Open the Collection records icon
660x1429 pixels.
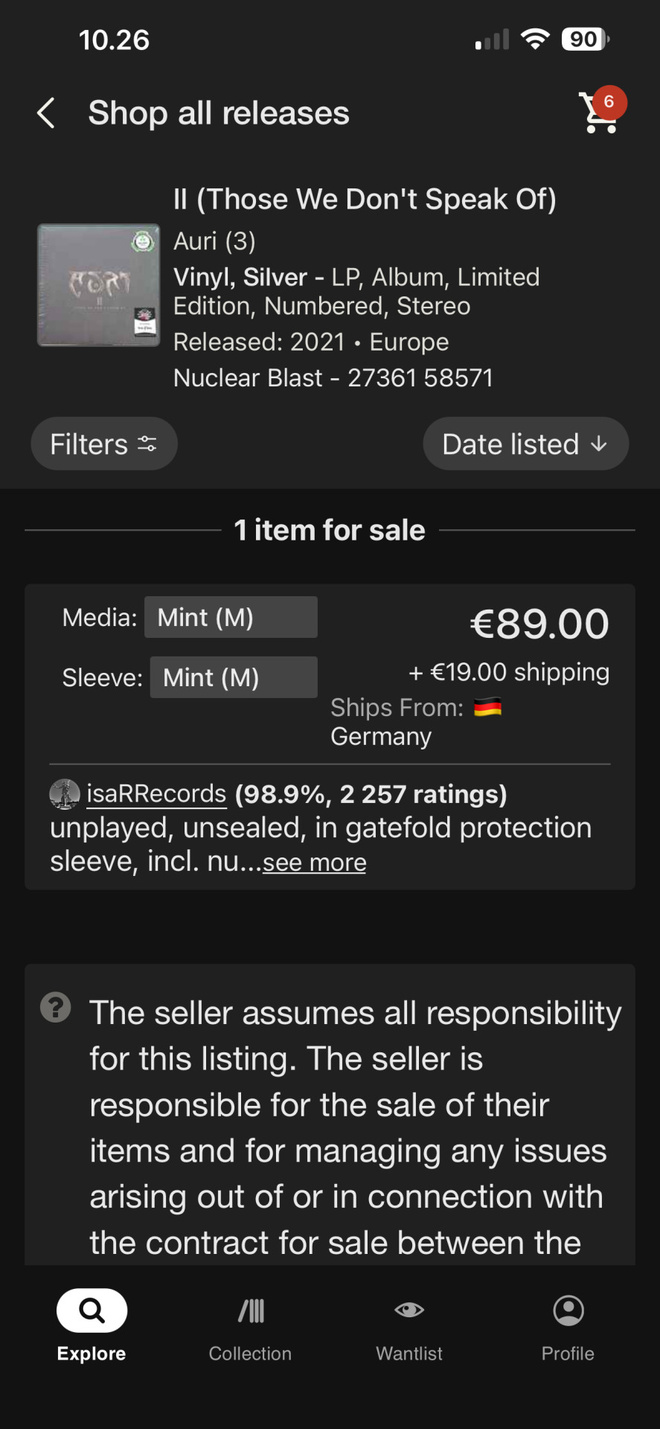pos(250,1310)
